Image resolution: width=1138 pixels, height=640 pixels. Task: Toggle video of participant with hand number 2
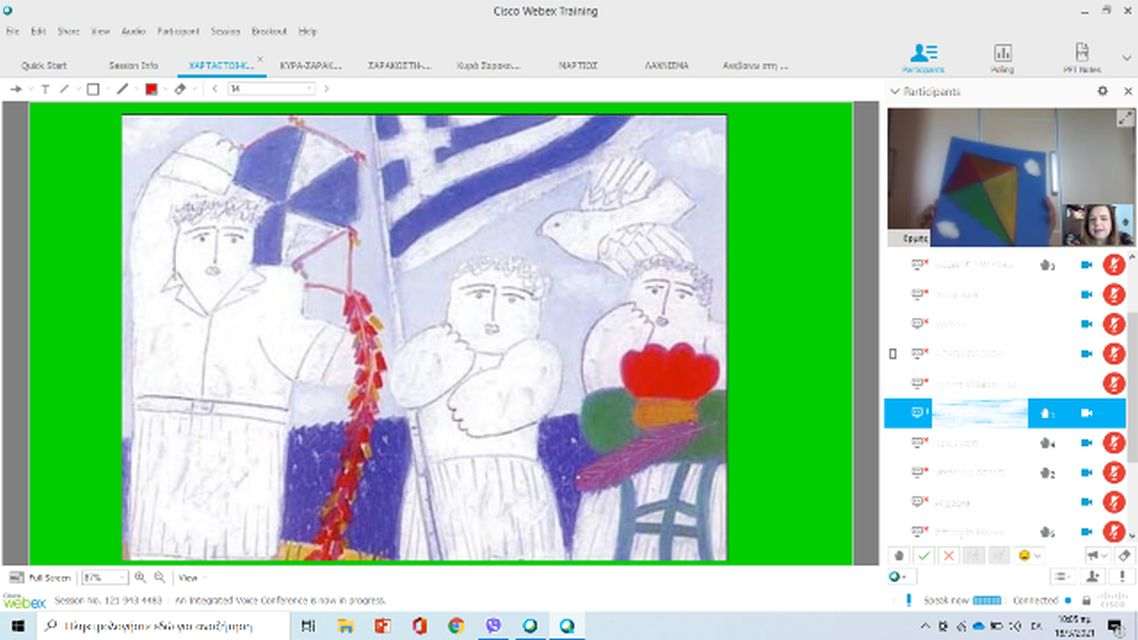click(1086, 472)
